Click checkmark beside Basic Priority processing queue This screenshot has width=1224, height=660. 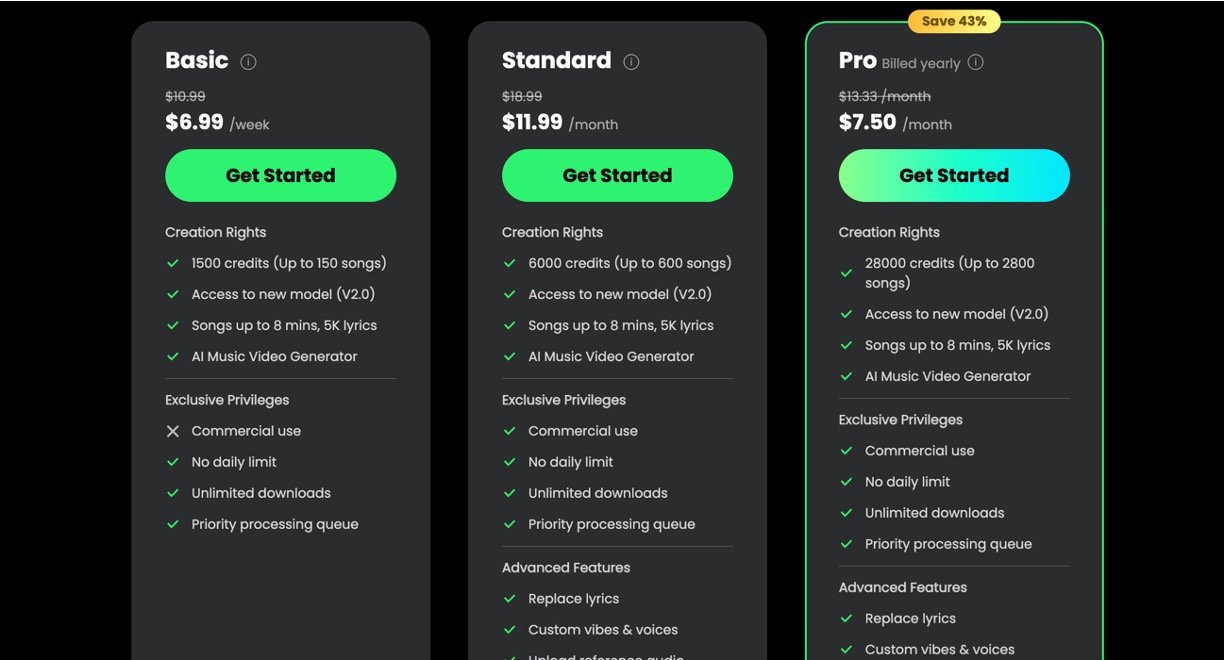pyautogui.click(x=173, y=524)
